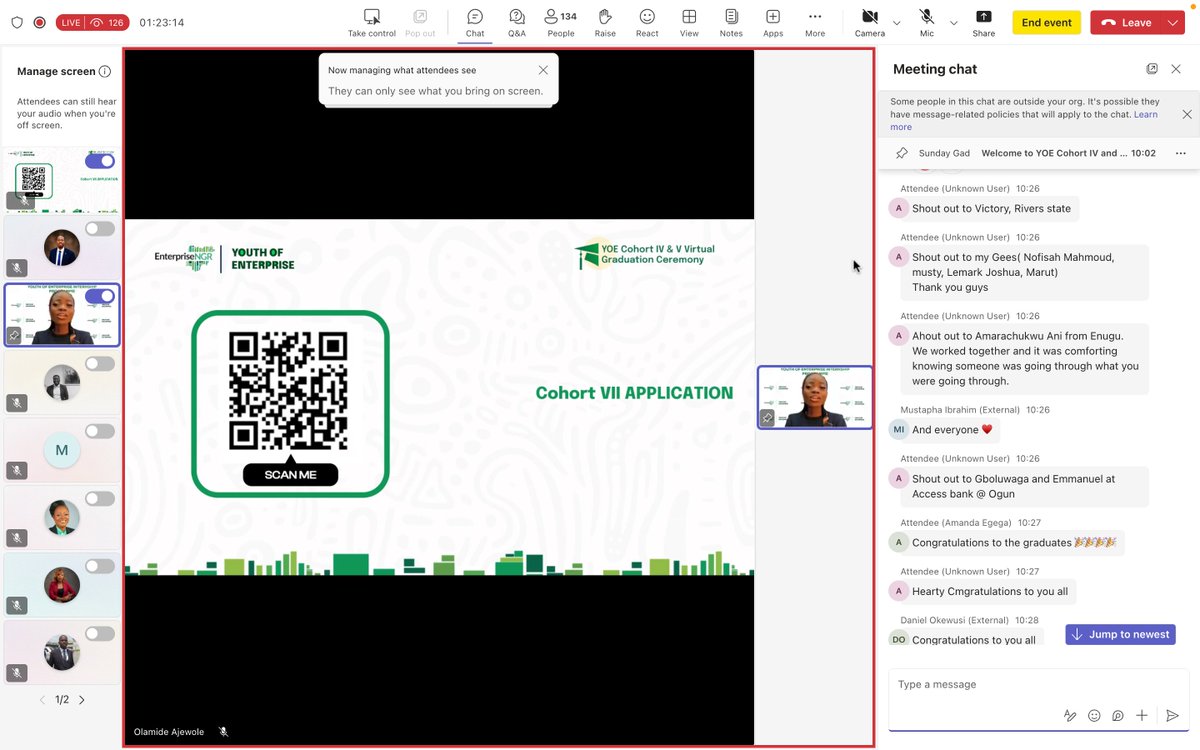Unmute the Mic in toolbar
The image size is (1200, 750).
tap(927, 23)
